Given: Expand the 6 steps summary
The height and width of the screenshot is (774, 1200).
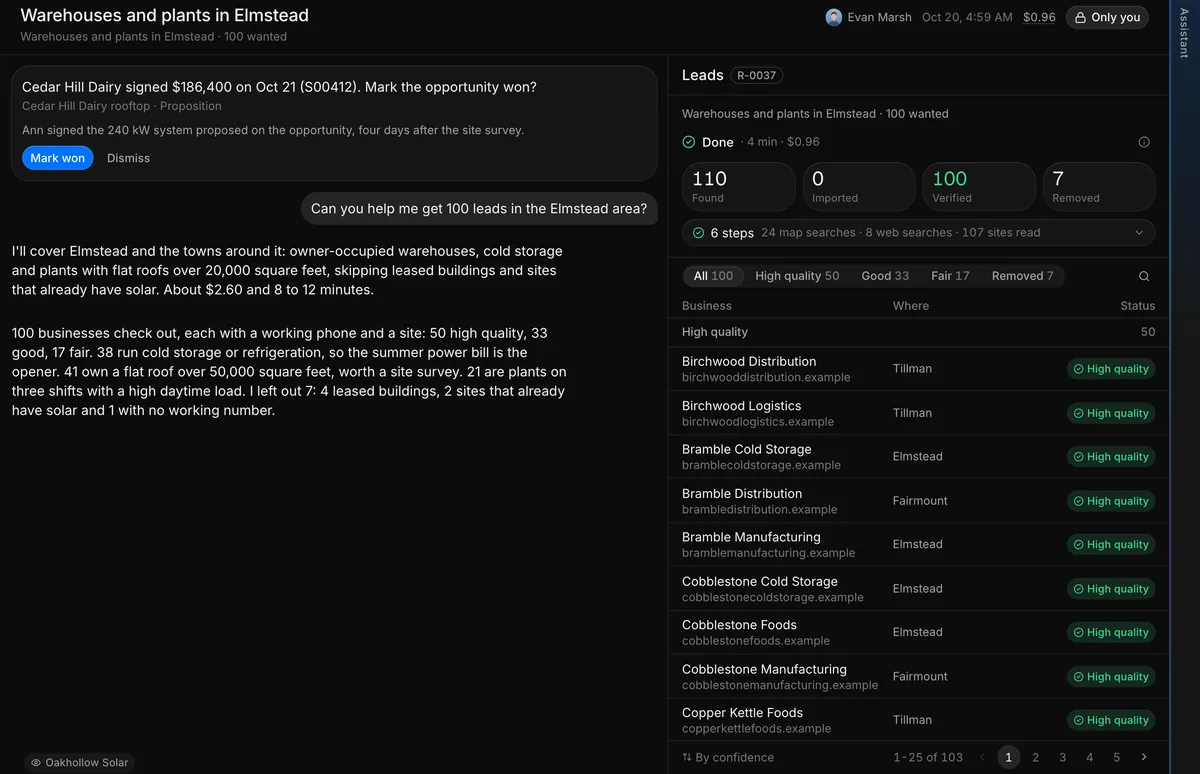Looking at the screenshot, I should tap(918, 233).
